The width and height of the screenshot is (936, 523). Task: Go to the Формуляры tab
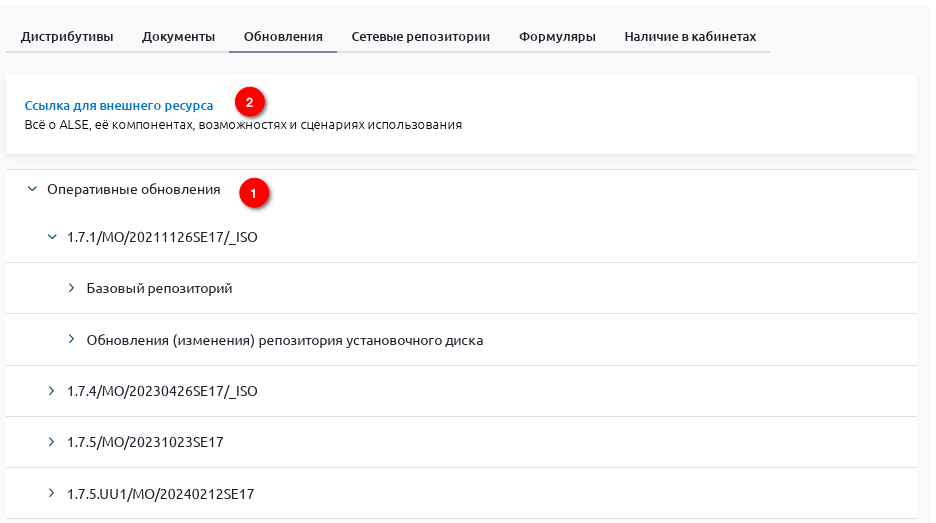click(x=557, y=37)
